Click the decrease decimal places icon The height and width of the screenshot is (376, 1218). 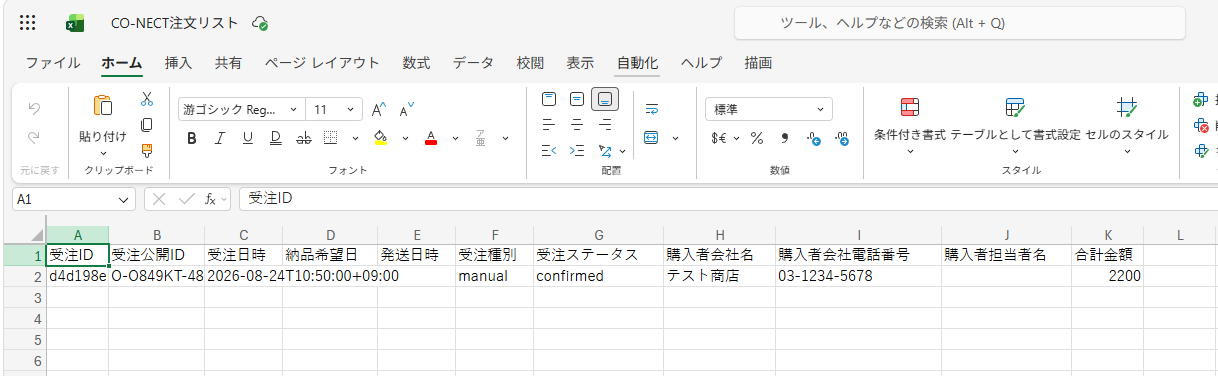(842, 138)
